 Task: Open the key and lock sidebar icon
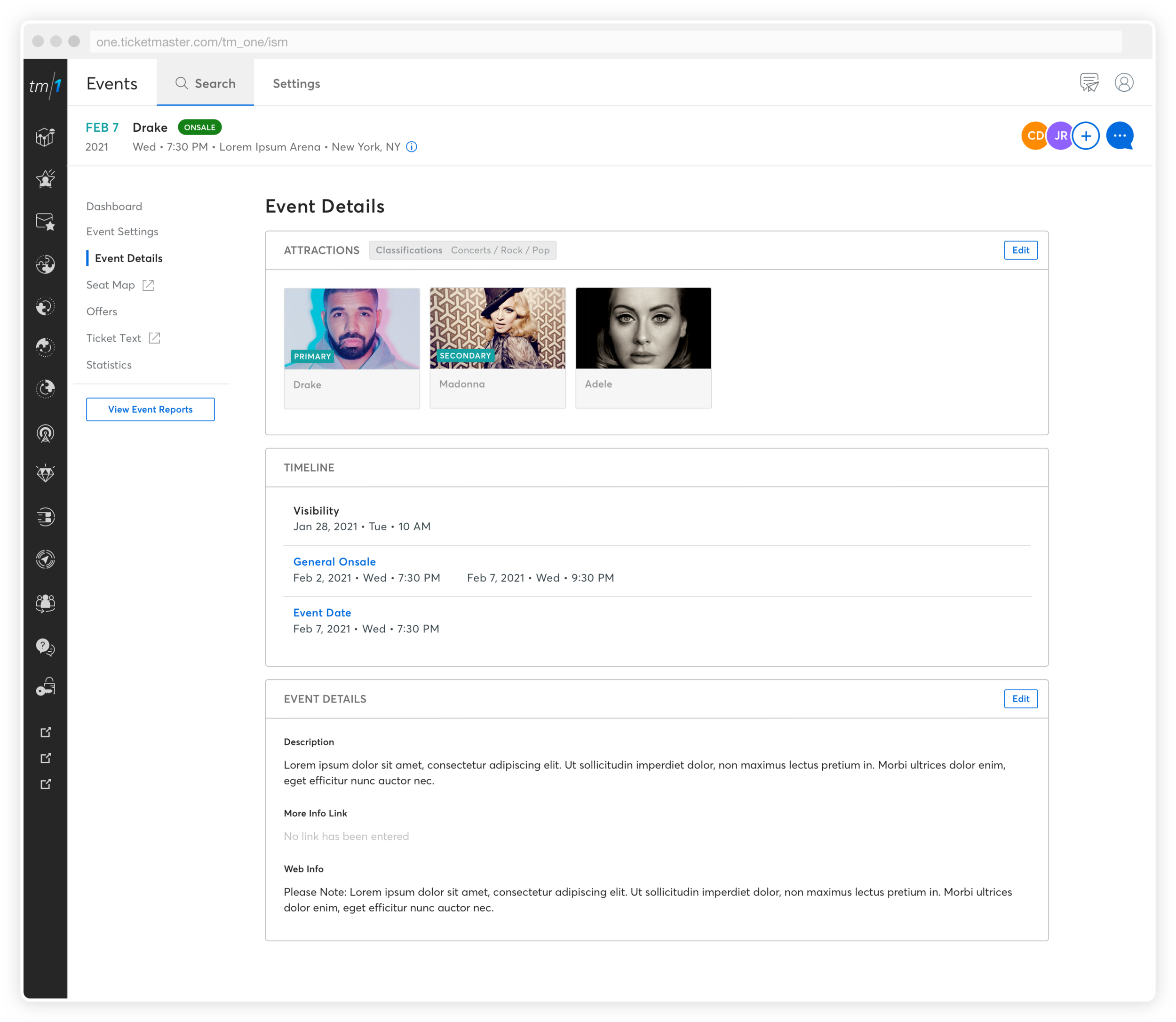(x=45, y=687)
